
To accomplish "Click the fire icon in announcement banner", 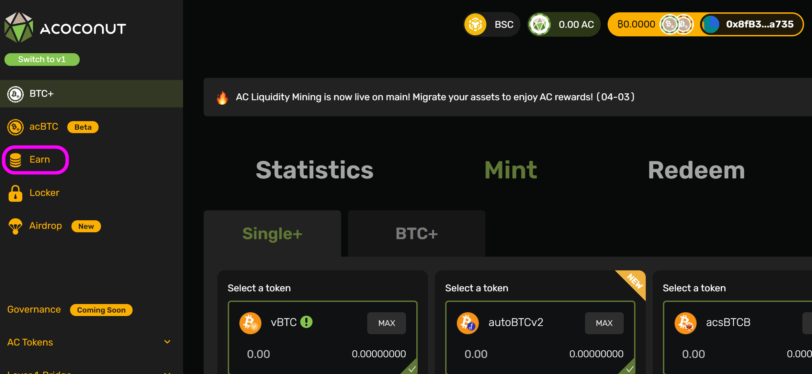I will pos(222,97).
